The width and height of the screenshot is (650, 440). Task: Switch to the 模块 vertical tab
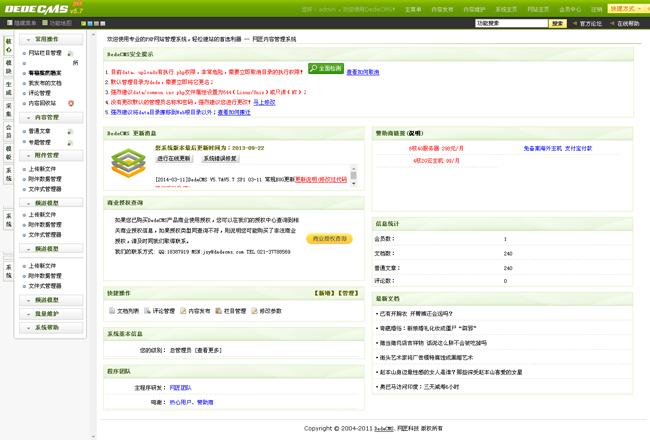coord(9,67)
